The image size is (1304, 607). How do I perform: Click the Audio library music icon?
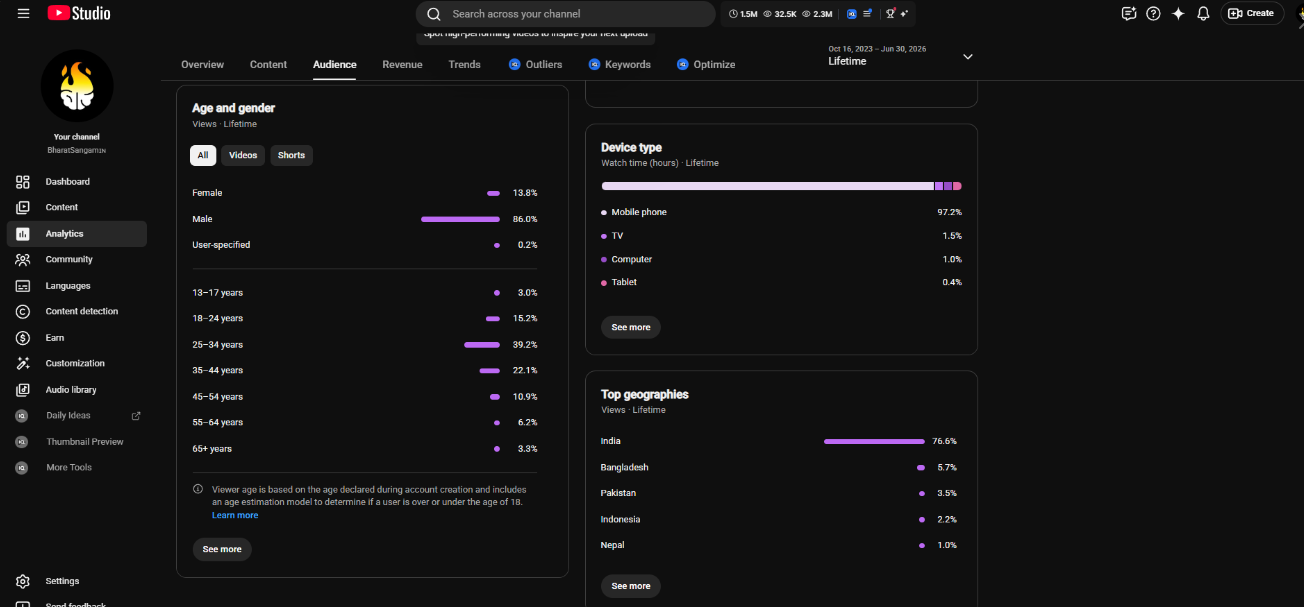coord(23,390)
